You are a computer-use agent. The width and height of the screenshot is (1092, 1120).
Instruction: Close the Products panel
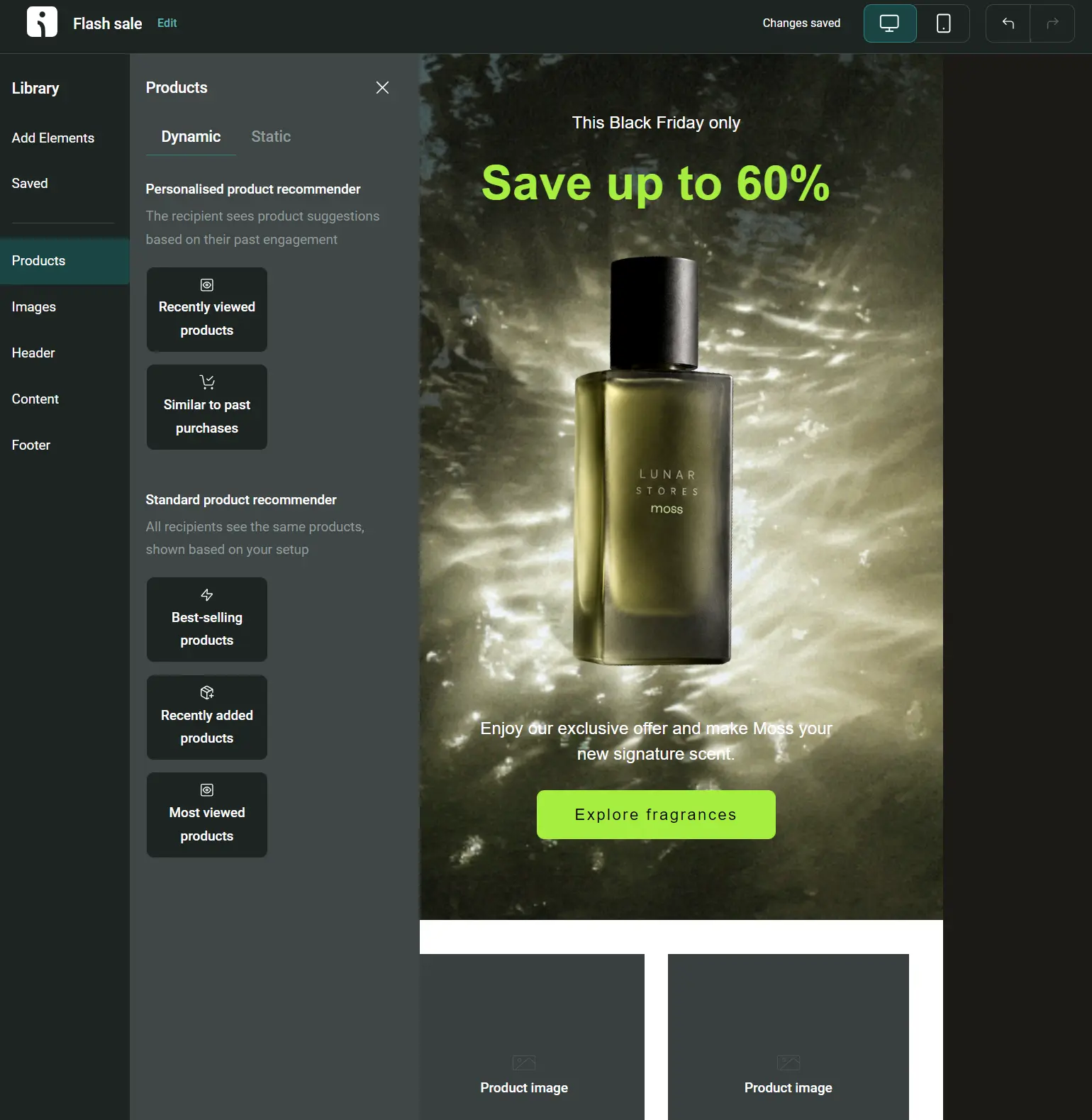[382, 87]
